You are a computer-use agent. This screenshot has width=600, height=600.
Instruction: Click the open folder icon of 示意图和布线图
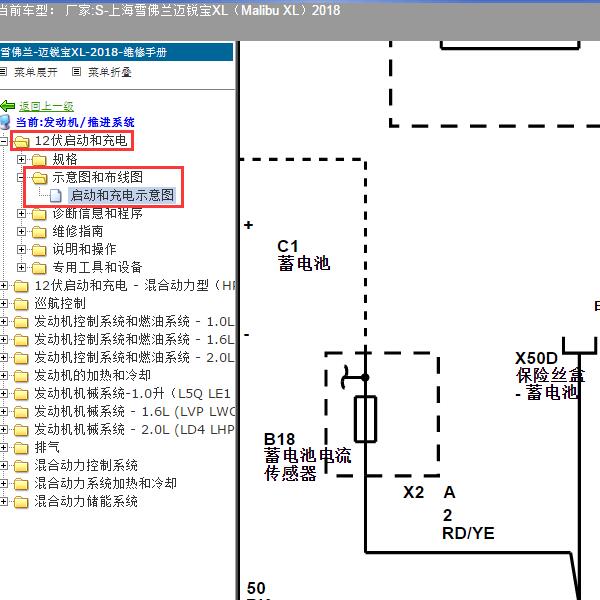39,178
